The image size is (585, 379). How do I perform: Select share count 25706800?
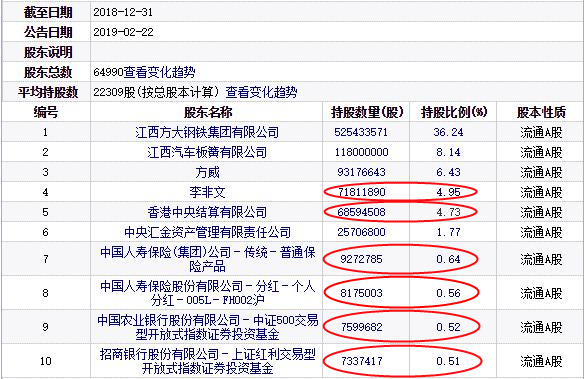361,232
